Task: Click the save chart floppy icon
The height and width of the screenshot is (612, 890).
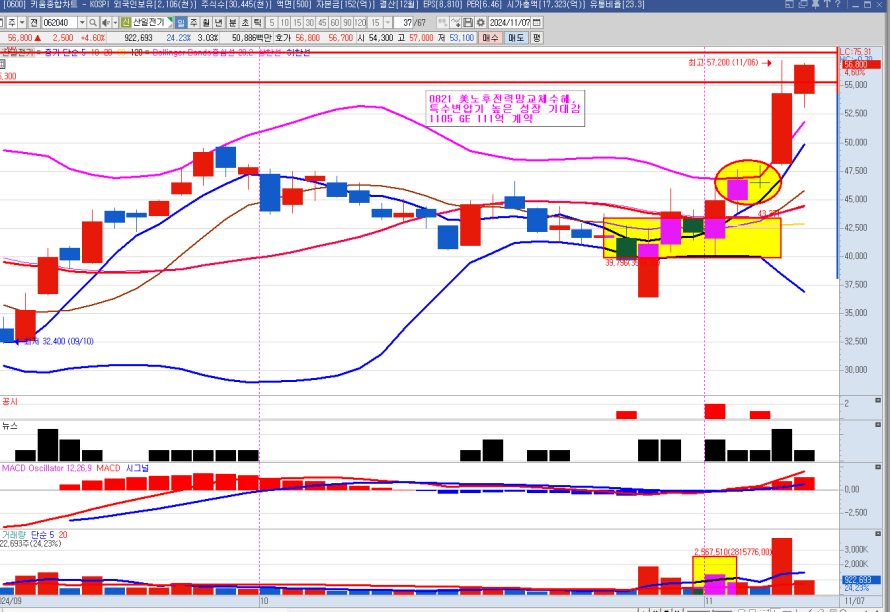Action: [x=468, y=23]
